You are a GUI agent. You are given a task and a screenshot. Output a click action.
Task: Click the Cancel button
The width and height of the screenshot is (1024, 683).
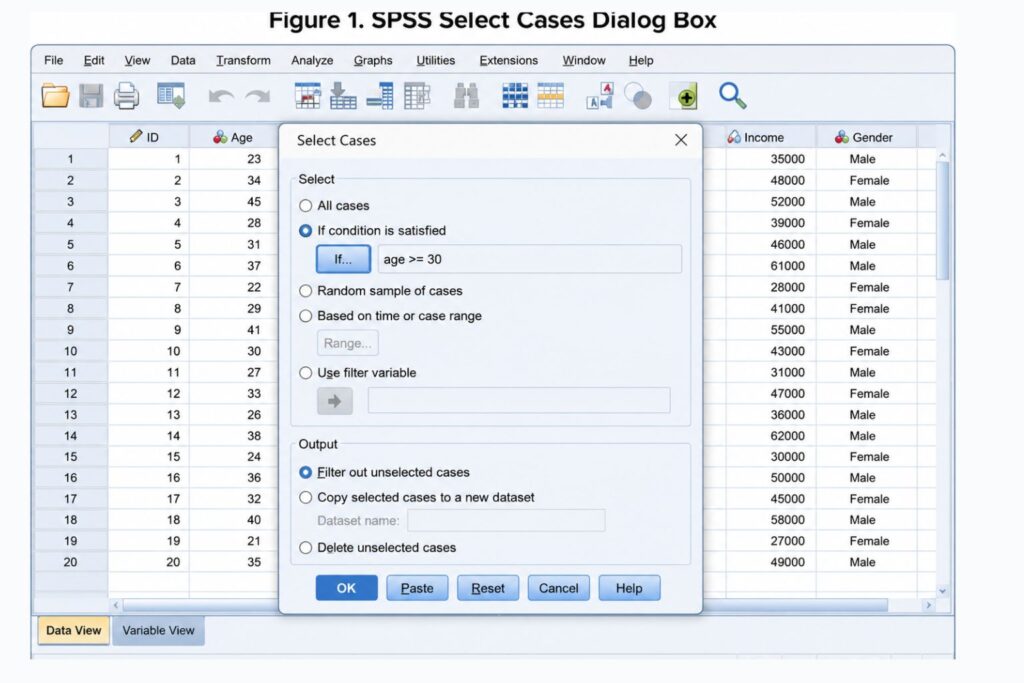click(558, 588)
